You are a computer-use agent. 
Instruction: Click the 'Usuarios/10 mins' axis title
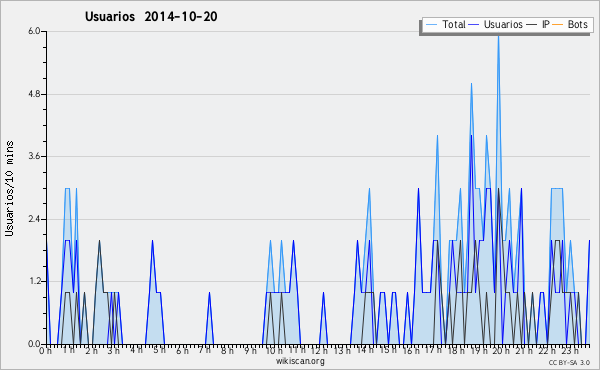(10, 189)
